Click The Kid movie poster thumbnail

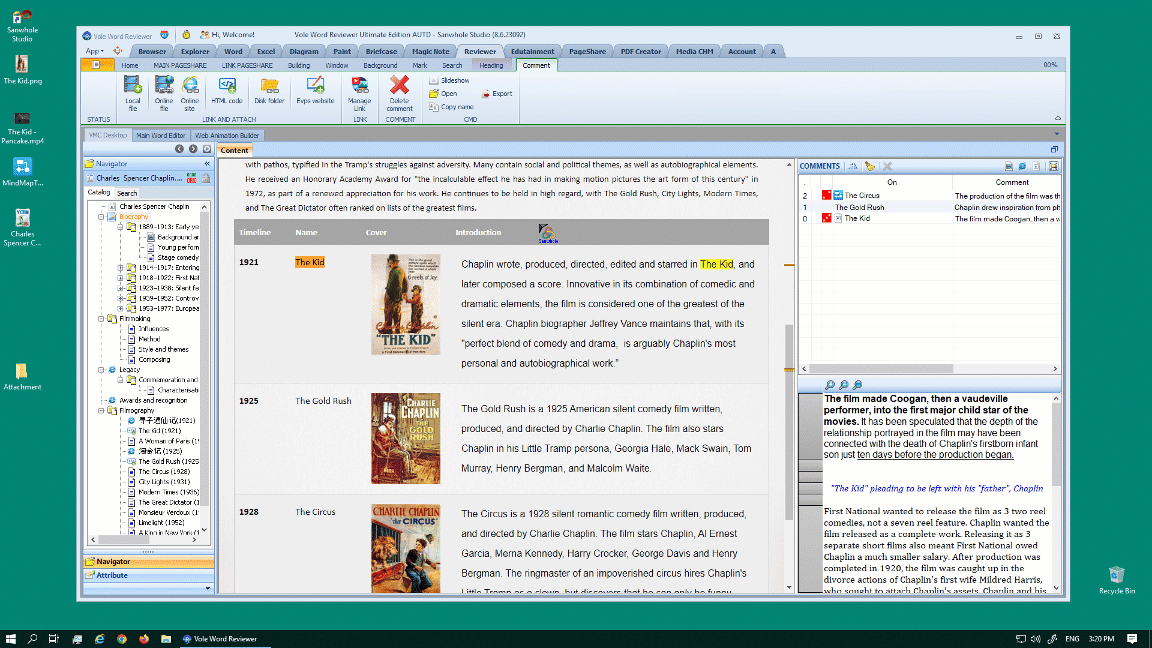point(405,304)
